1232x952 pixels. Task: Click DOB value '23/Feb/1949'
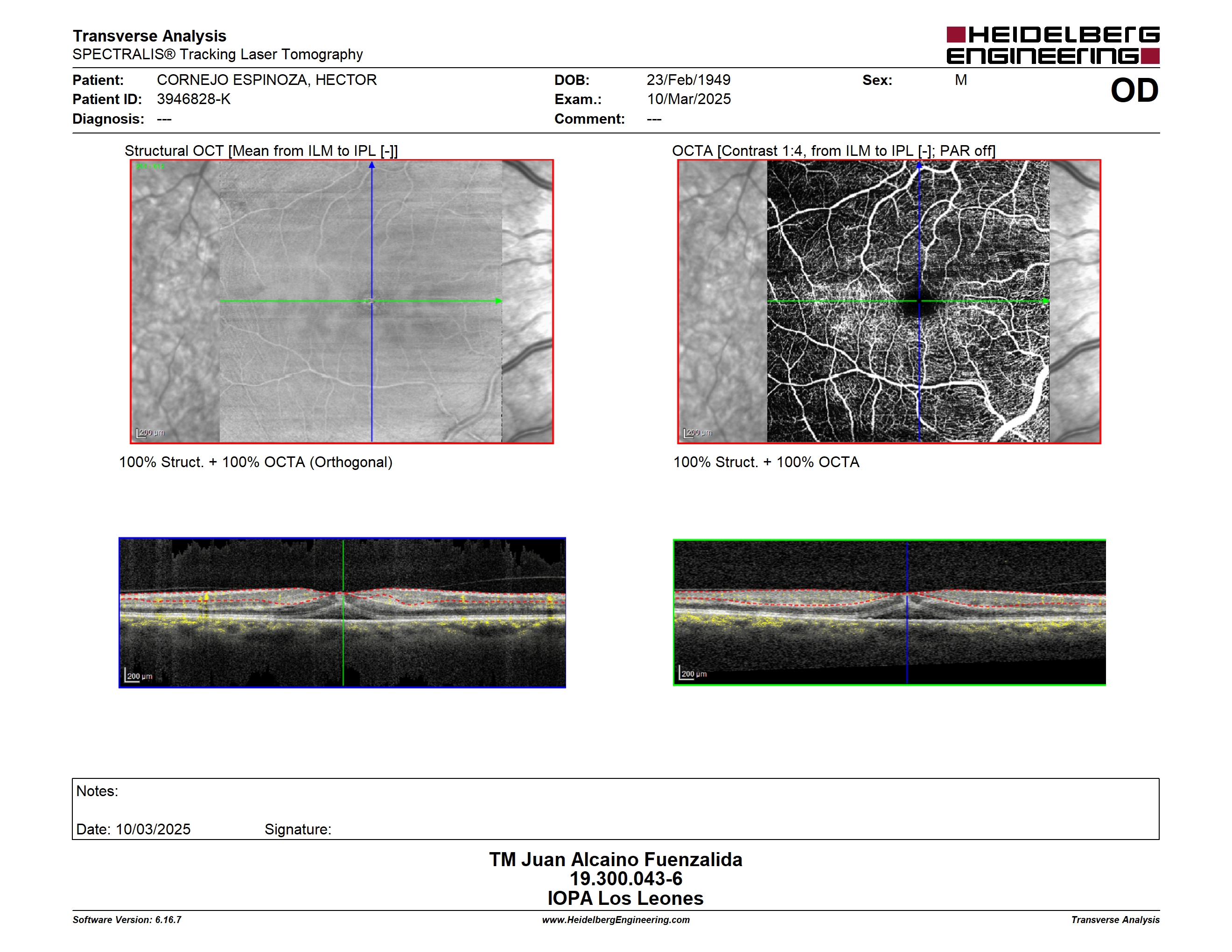688,79
